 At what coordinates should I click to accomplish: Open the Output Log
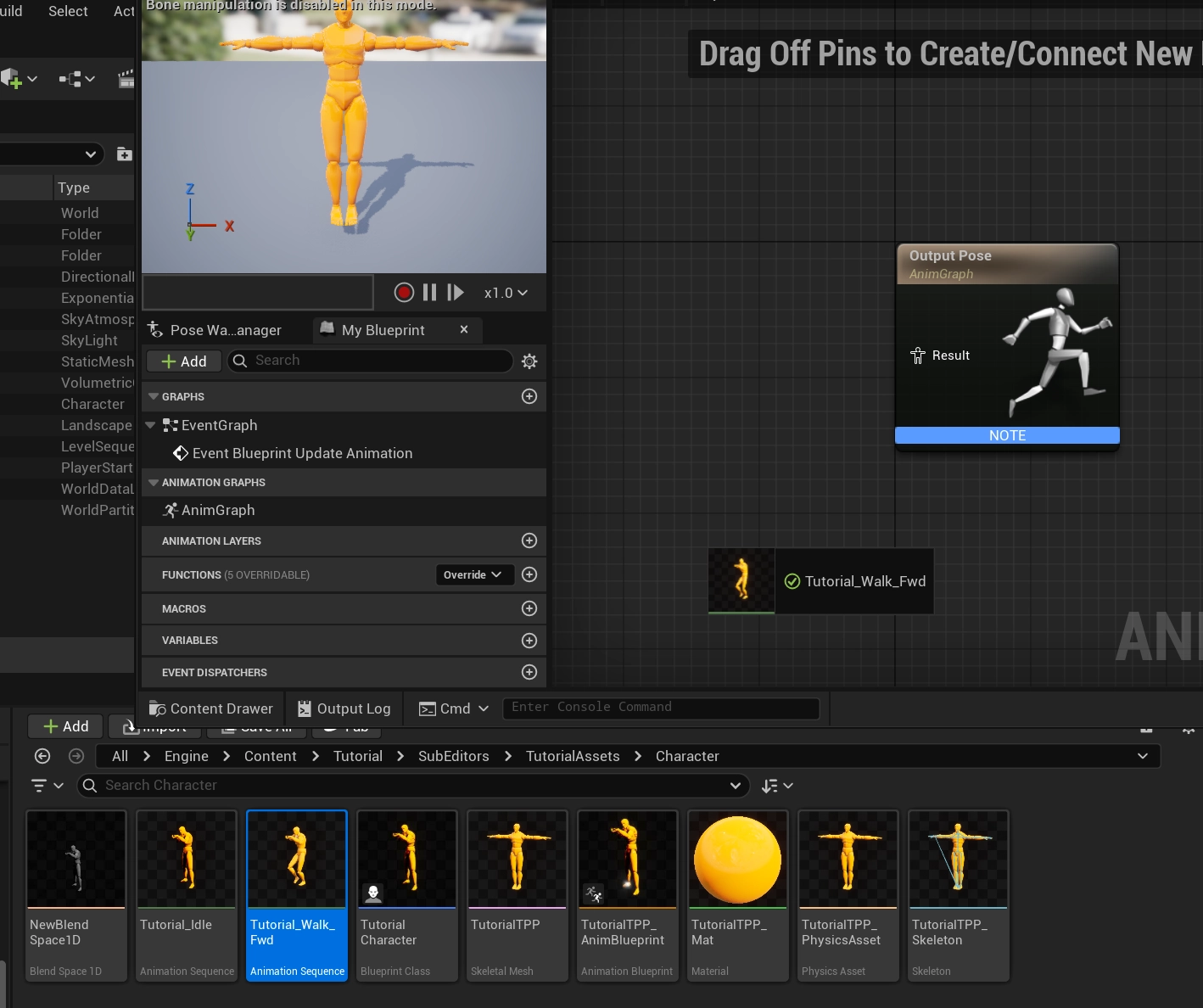(x=344, y=708)
